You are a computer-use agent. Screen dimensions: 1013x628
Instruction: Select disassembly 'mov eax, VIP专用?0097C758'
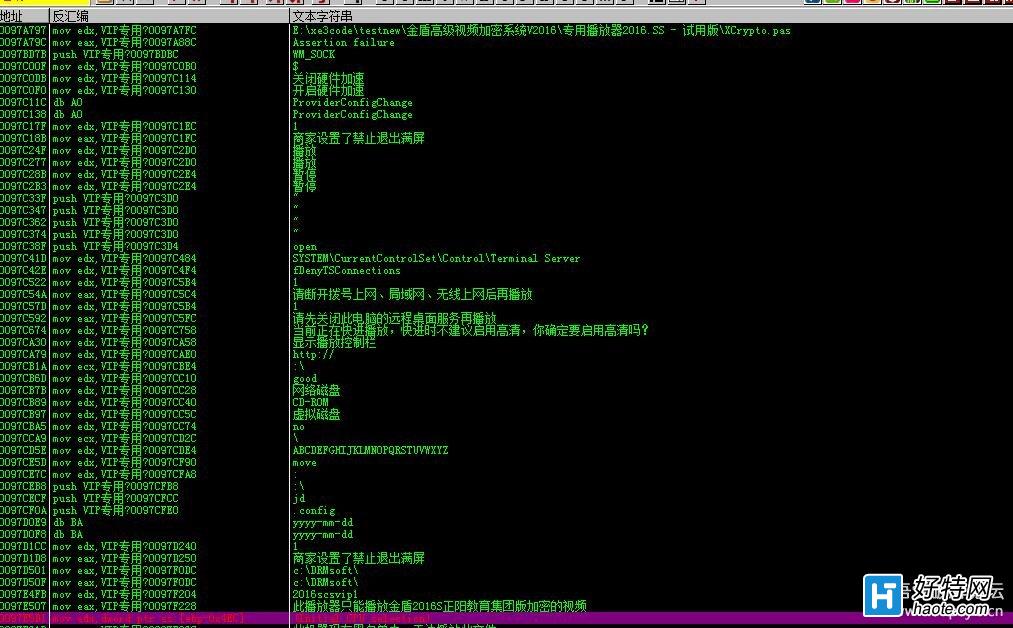[x=124, y=331]
